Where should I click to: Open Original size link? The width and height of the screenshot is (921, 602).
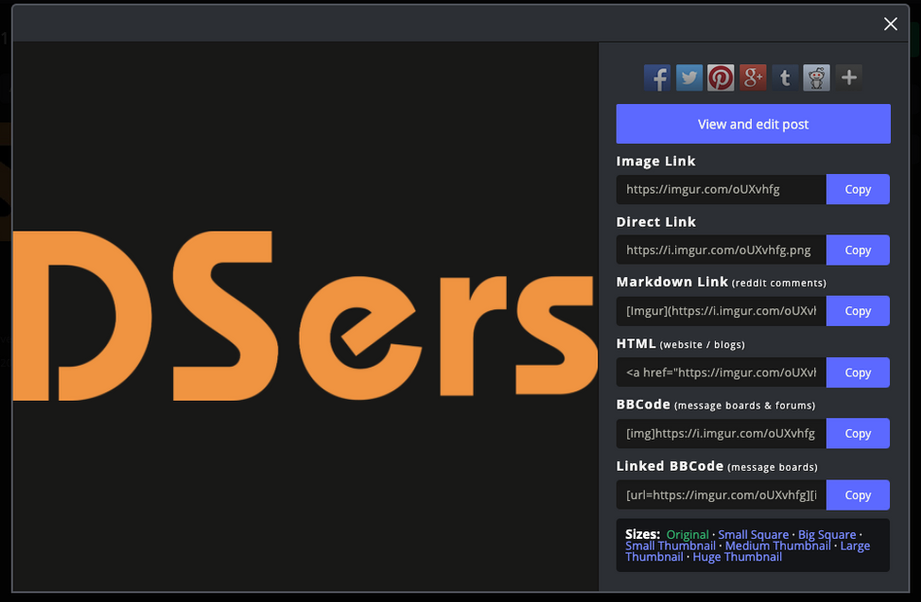tap(687, 534)
